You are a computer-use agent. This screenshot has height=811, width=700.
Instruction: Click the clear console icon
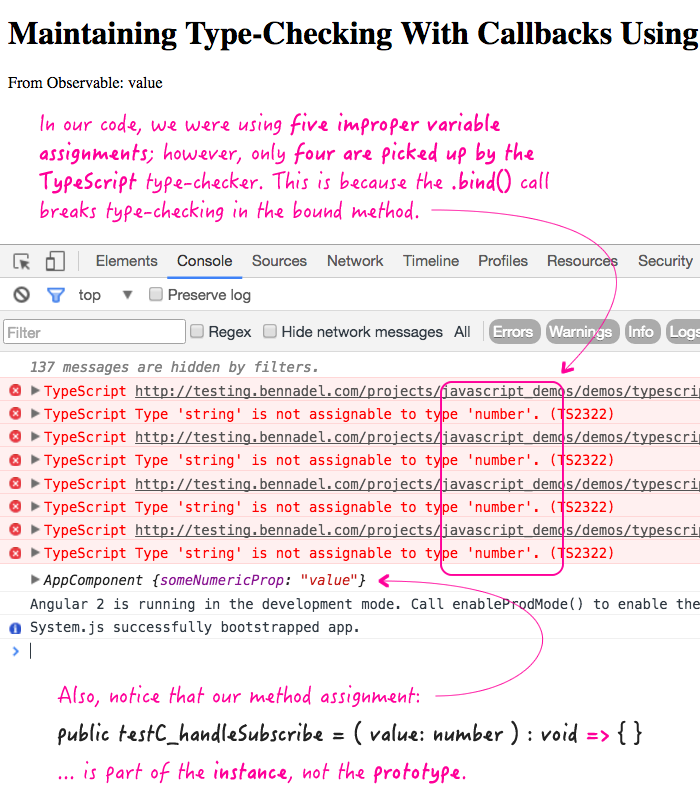(21, 295)
